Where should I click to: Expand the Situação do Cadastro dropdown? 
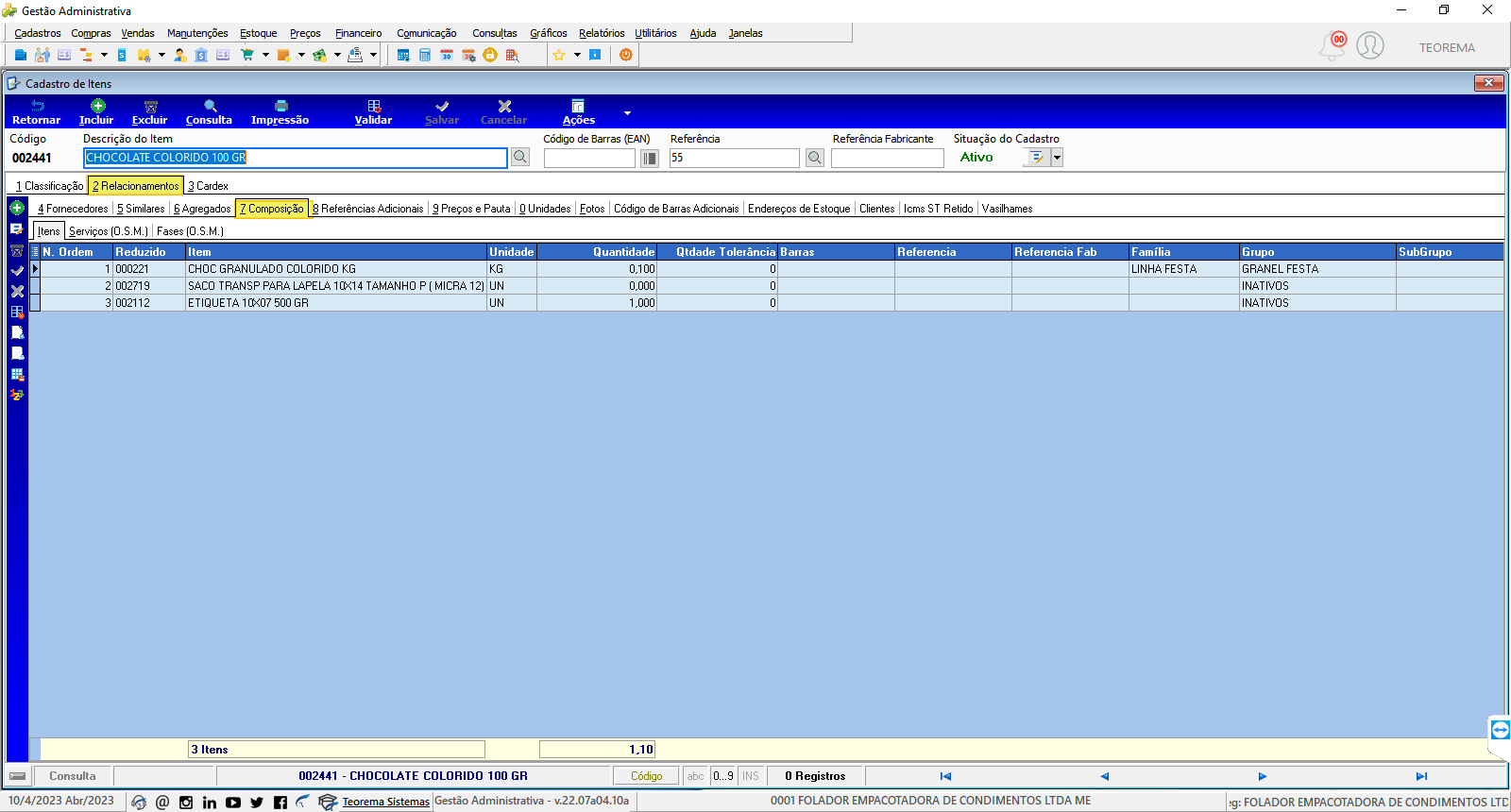tap(1057, 158)
